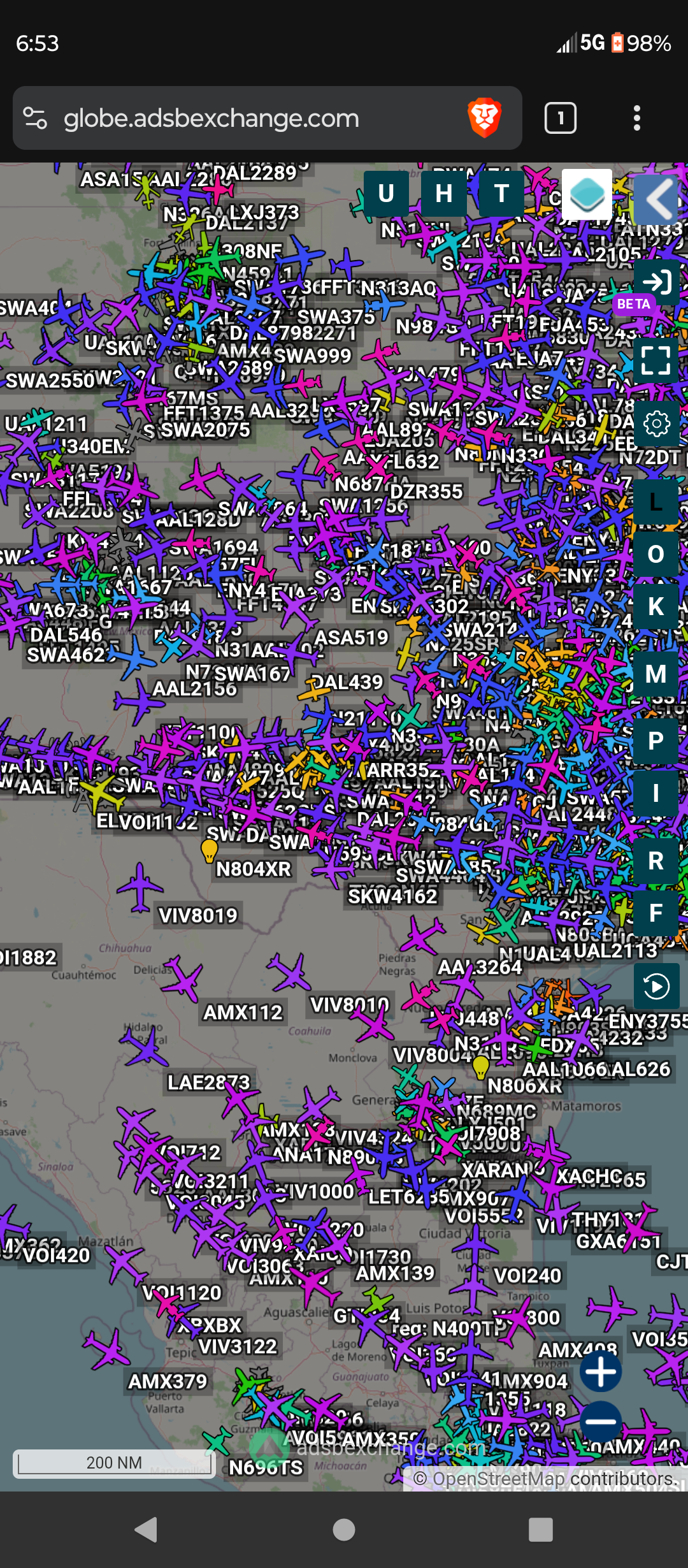Toggle the T button on map toolbar
The height and width of the screenshot is (1568, 688).
(x=501, y=194)
